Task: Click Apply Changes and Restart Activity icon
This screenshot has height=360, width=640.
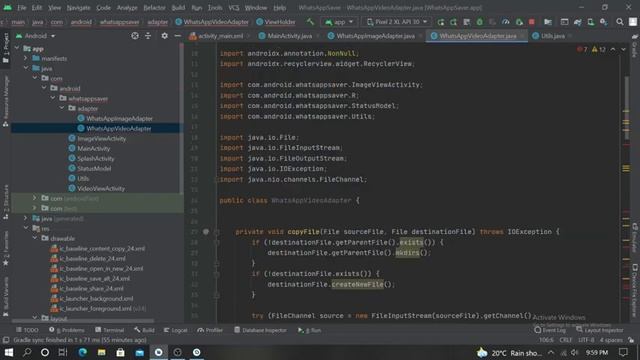Action: (x=453, y=22)
